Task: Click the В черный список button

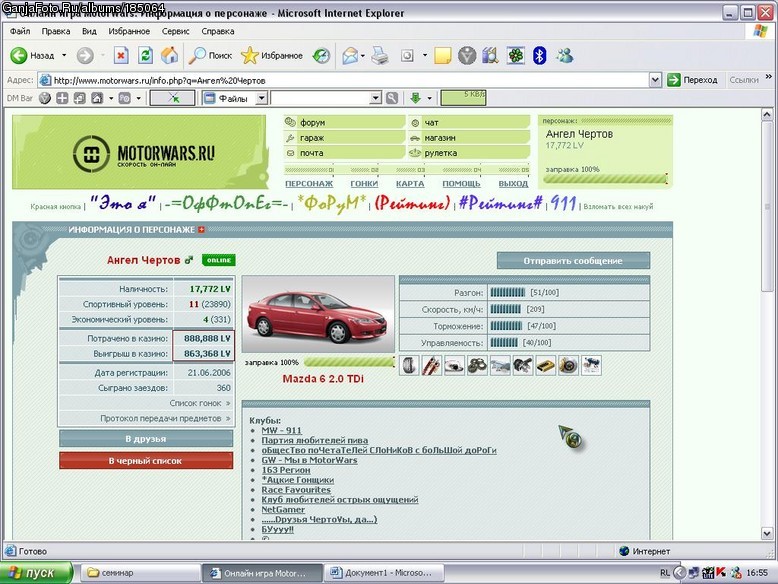Action: pos(146,460)
